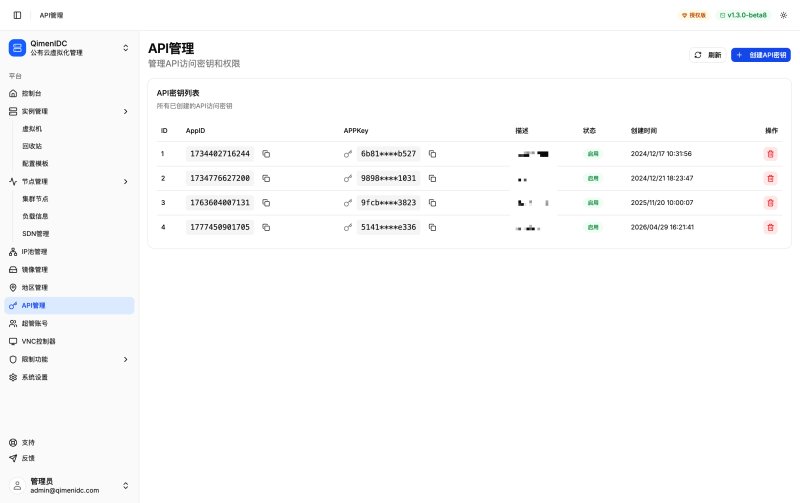Image resolution: width=800 pixels, height=503 pixels.
Task: Delete API key with ID 2
Action: click(x=770, y=178)
